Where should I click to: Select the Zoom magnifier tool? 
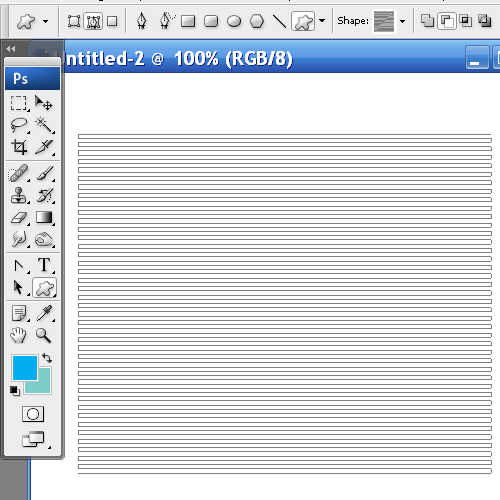click(44, 335)
